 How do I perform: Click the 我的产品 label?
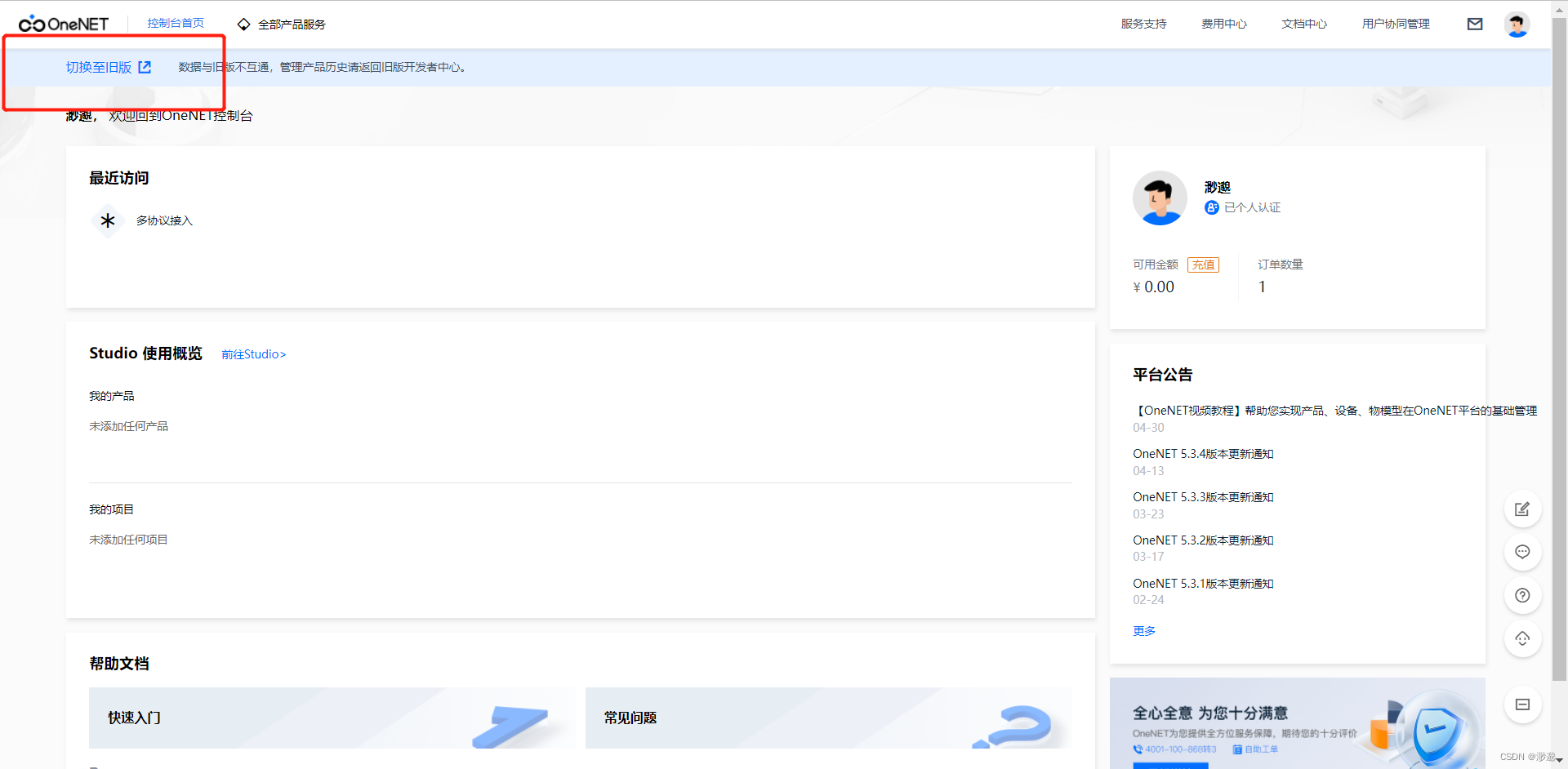(x=111, y=396)
